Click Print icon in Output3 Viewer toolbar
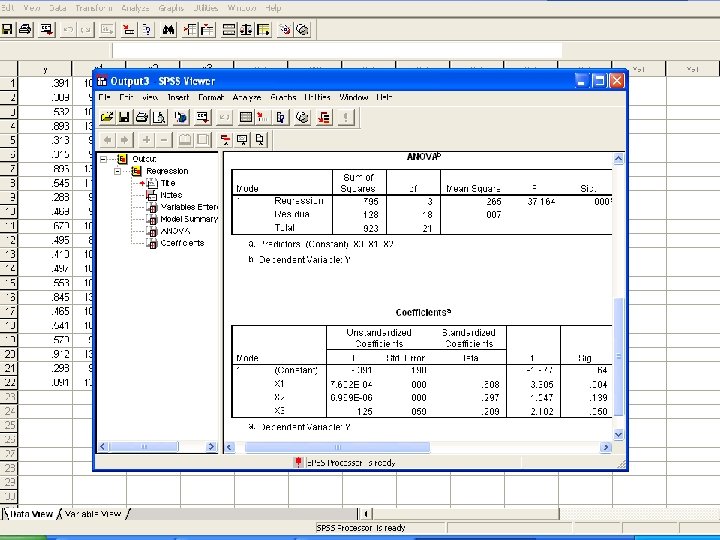 tap(141, 118)
